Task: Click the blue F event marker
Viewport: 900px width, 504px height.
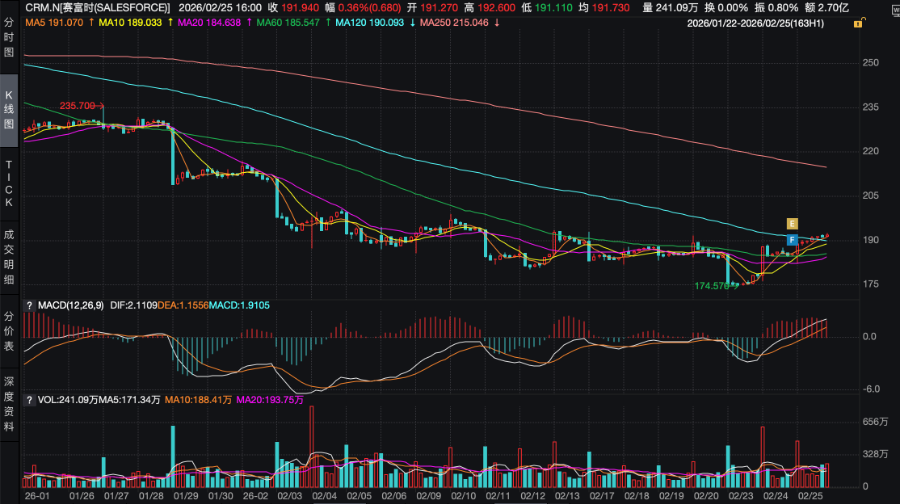Action: point(792,240)
